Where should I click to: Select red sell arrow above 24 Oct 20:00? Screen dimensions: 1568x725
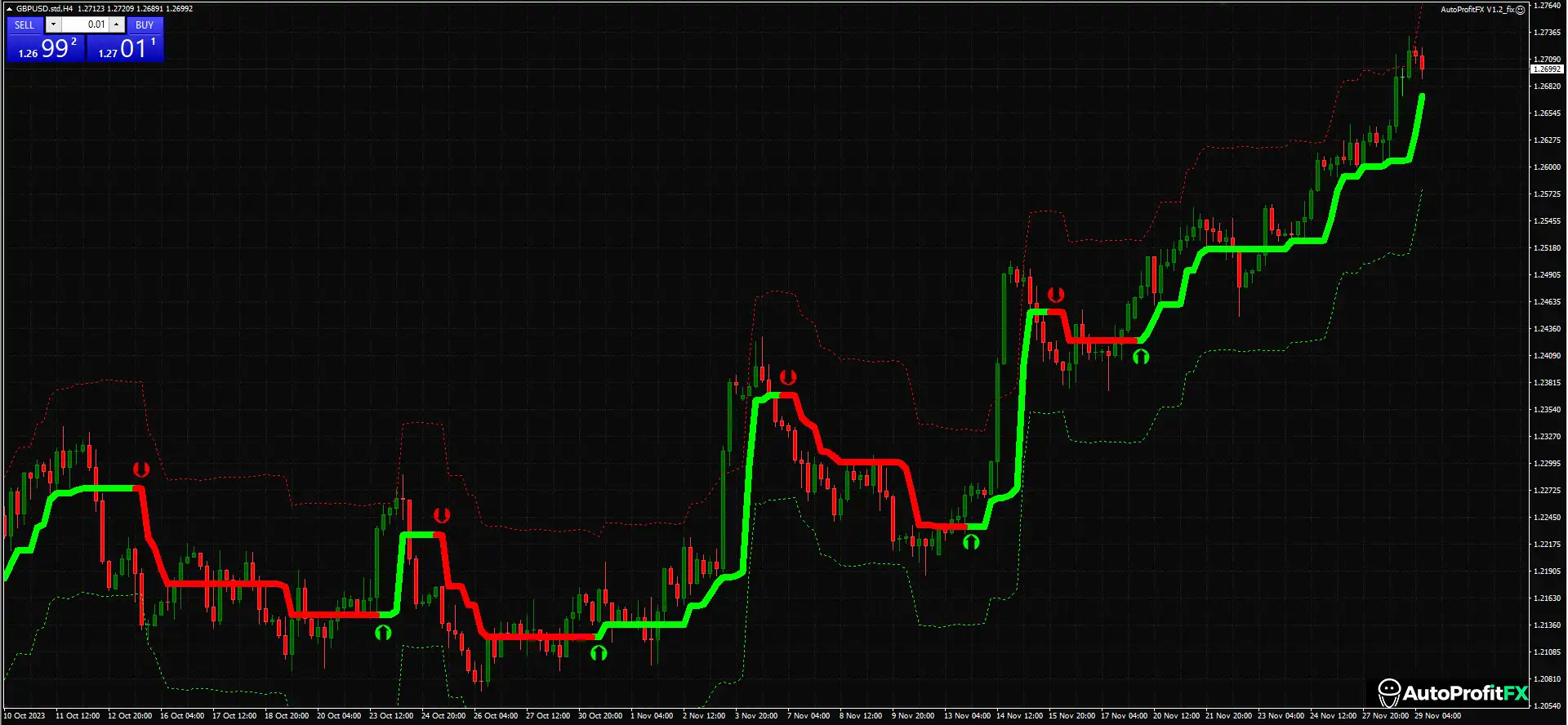[442, 515]
